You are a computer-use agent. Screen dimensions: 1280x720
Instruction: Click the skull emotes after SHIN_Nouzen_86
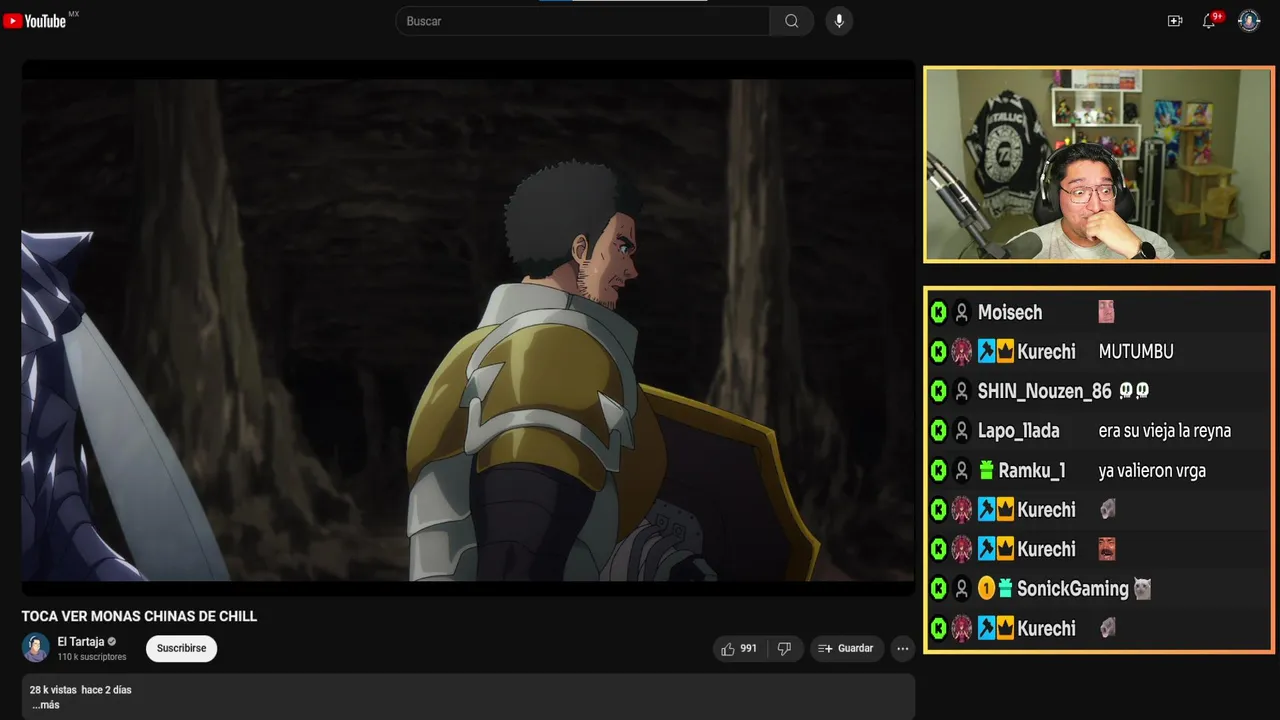(x=1133, y=391)
